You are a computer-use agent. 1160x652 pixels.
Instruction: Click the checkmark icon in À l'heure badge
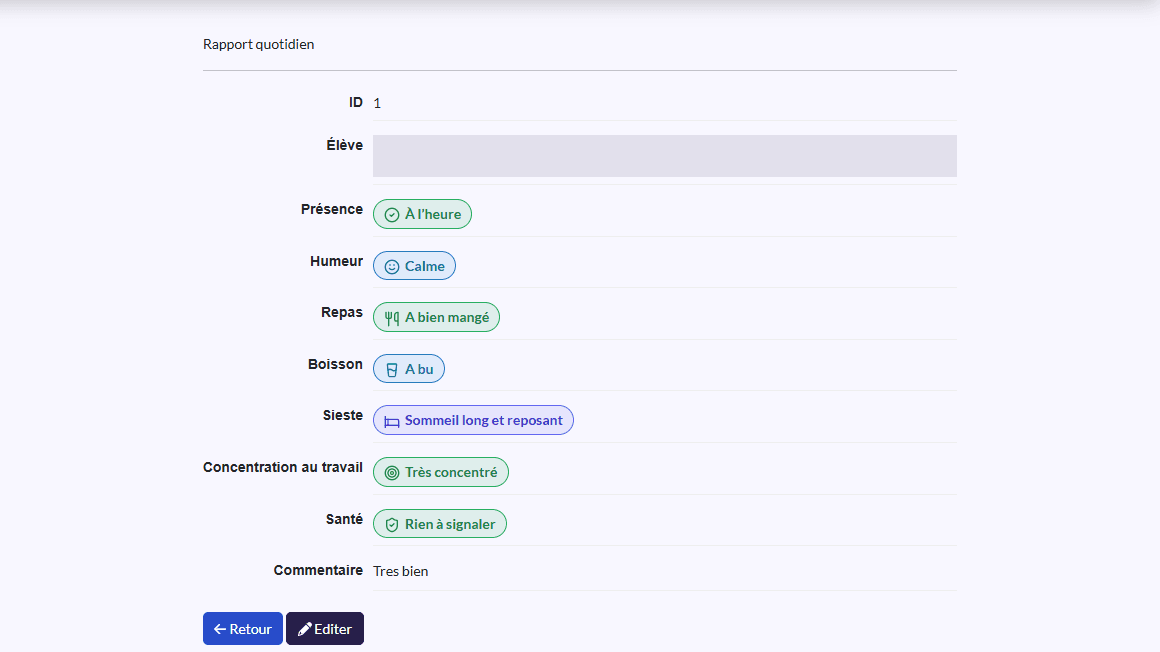pos(392,215)
